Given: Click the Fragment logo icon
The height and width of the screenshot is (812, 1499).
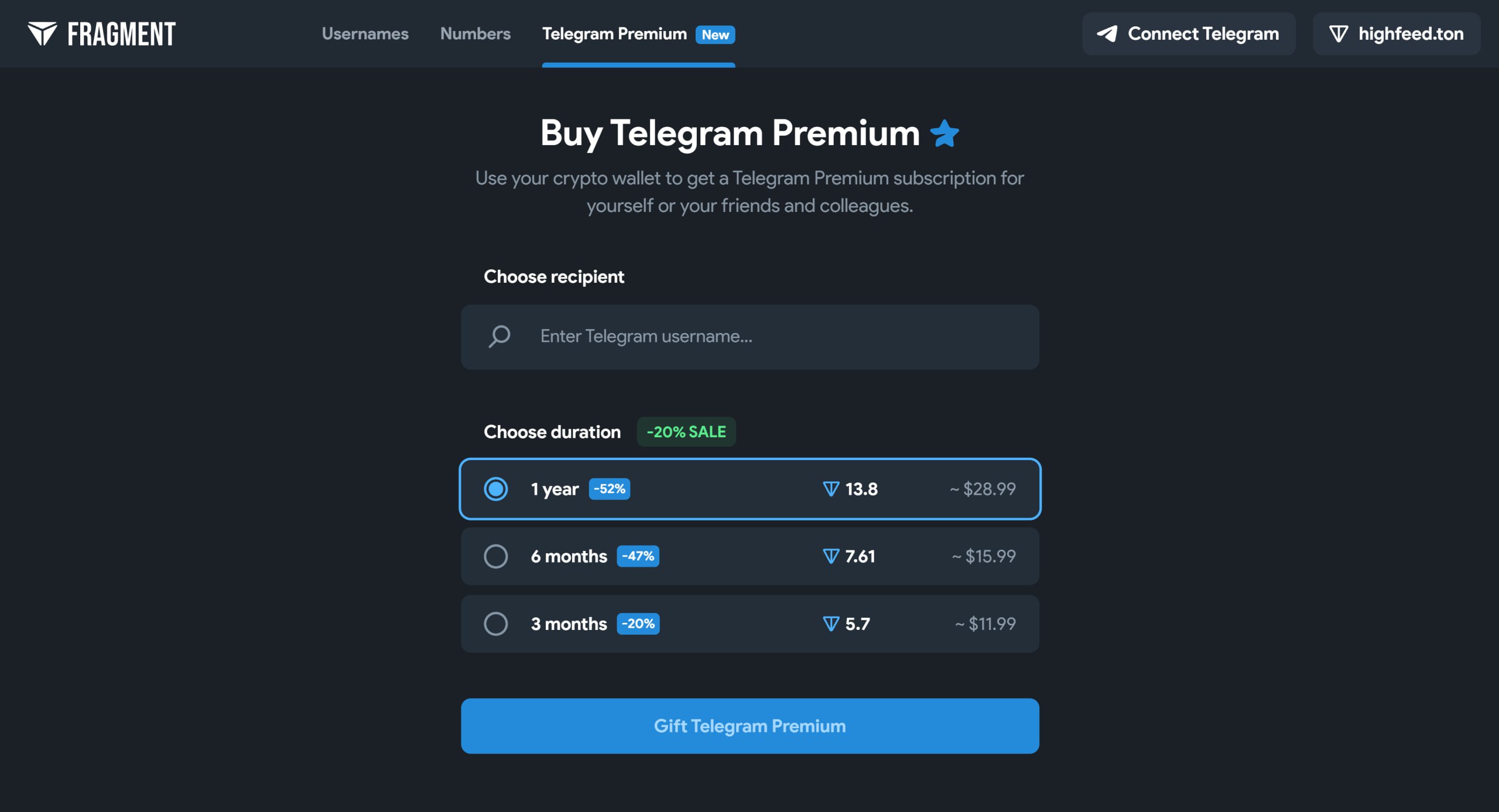Looking at the screenshot, I should [42, 34].
